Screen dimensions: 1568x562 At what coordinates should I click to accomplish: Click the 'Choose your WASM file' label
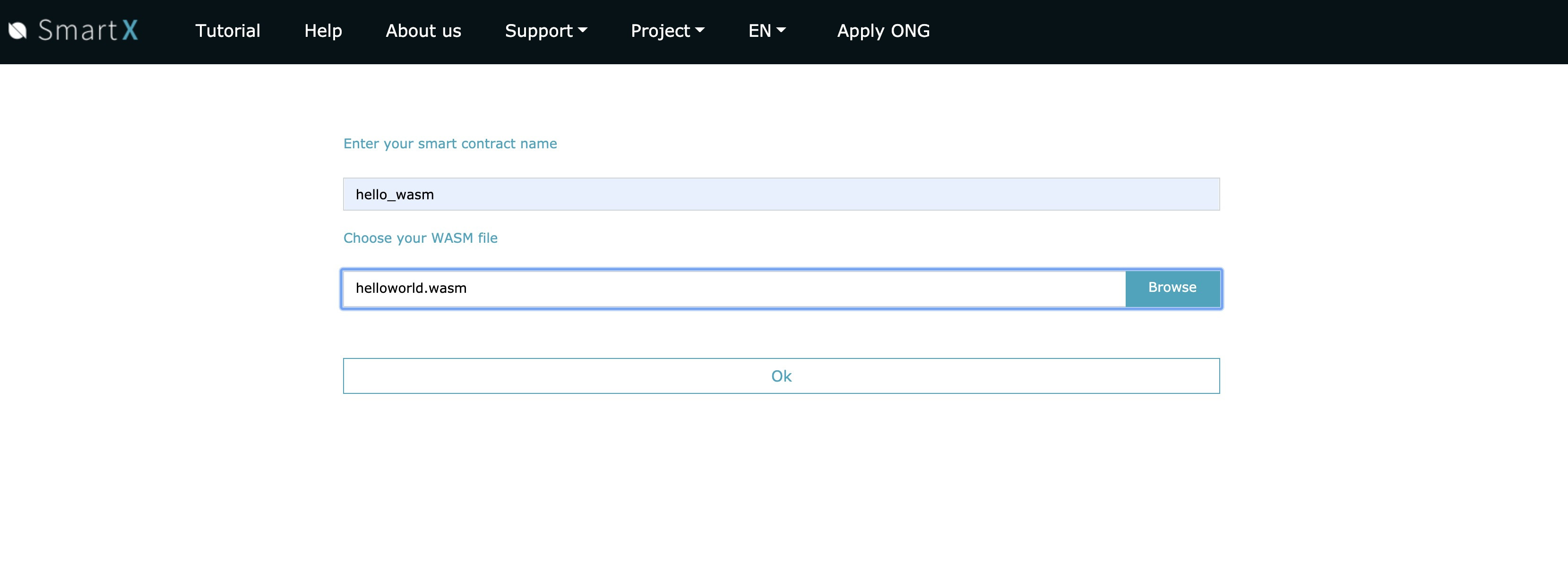[420, 238]
